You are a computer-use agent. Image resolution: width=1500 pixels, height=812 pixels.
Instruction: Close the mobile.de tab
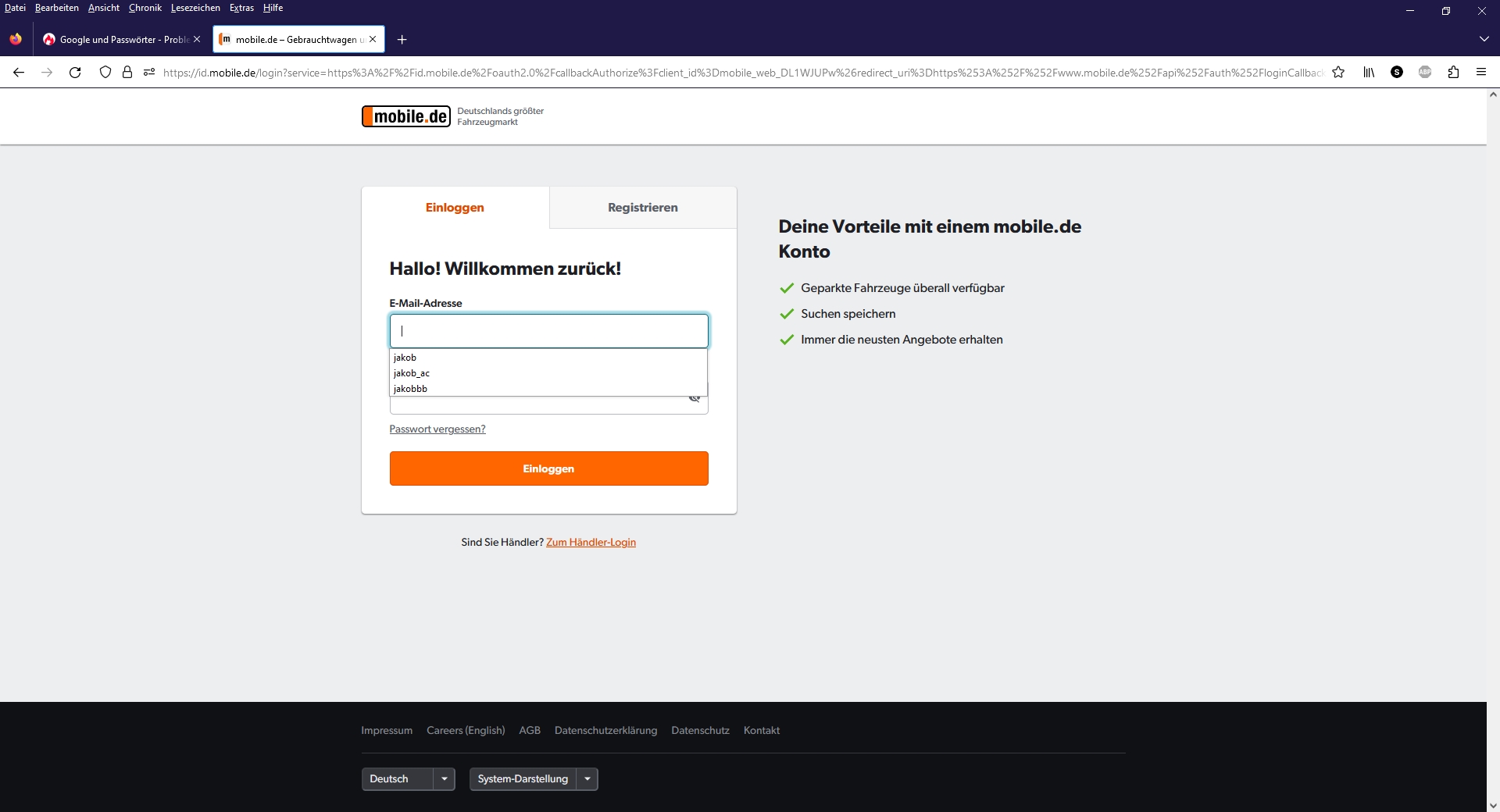(x=373, y=40)
